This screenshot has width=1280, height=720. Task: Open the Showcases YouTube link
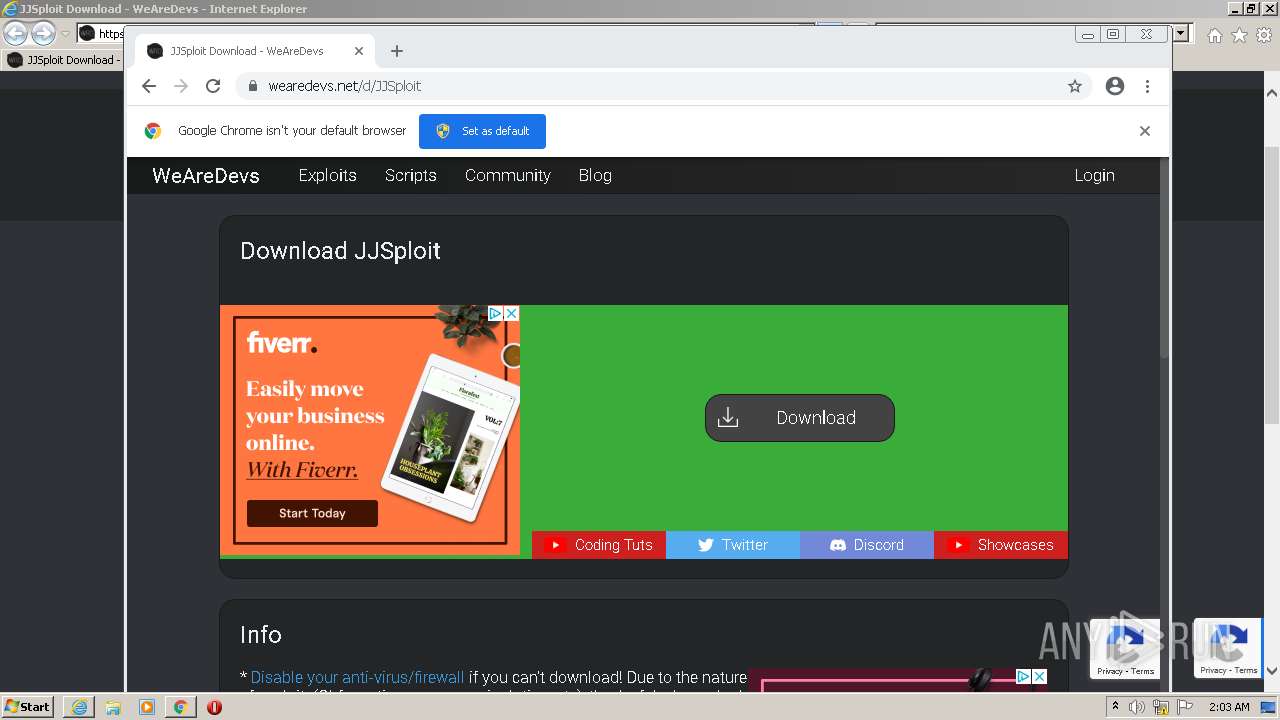[x=1001, y=545]
